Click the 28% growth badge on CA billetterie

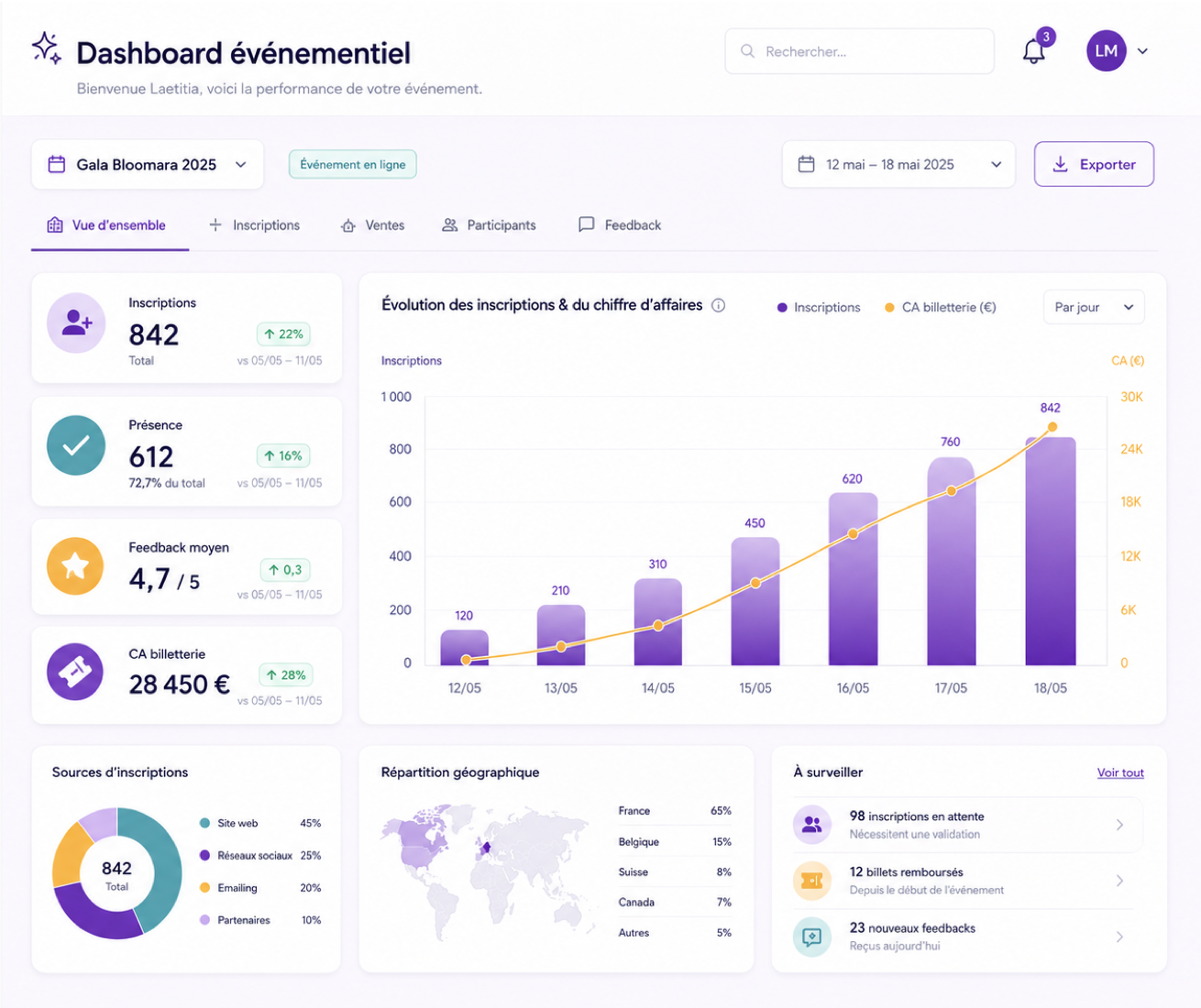click(x=285, y=674)
